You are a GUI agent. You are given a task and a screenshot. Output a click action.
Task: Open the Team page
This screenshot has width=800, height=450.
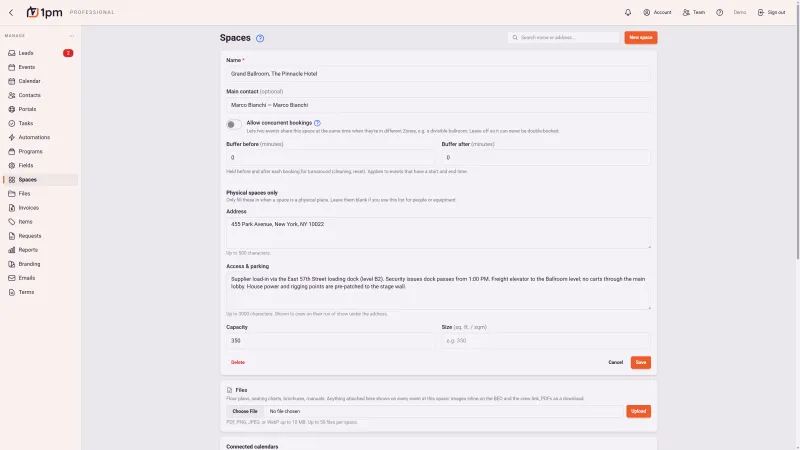[694, 12]
